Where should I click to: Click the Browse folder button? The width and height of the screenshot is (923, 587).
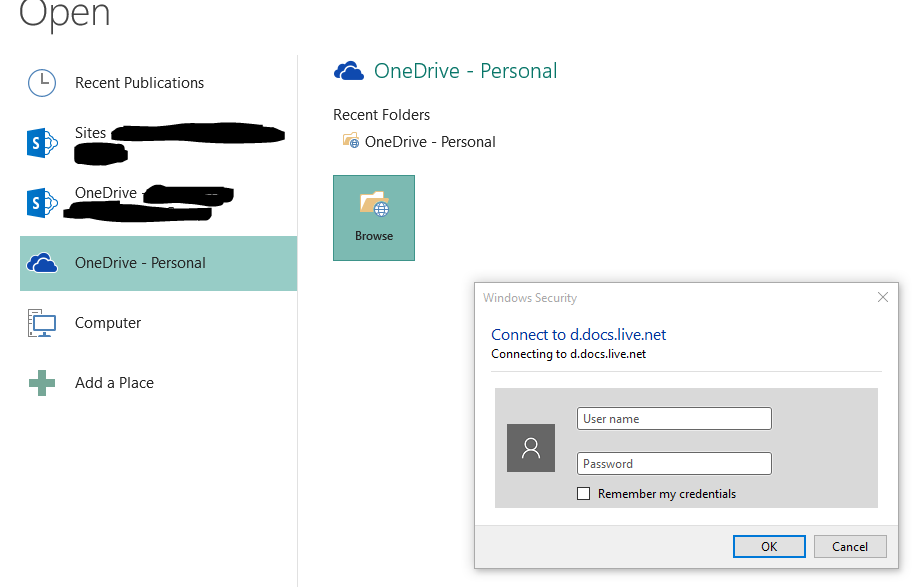click(374, 218)
